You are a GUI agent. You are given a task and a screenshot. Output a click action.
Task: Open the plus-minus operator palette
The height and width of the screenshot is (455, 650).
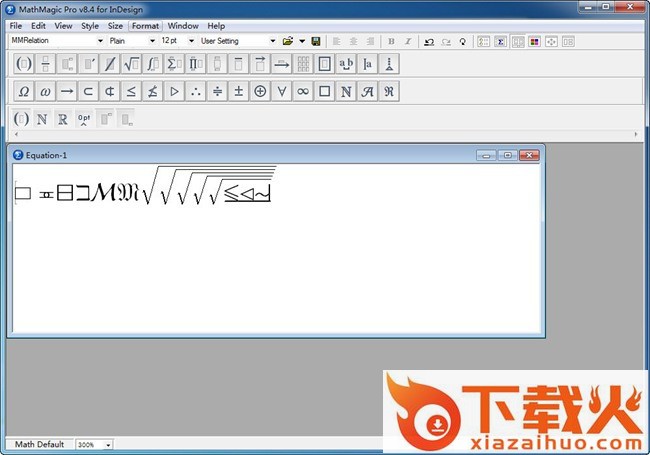coord(239,91)
